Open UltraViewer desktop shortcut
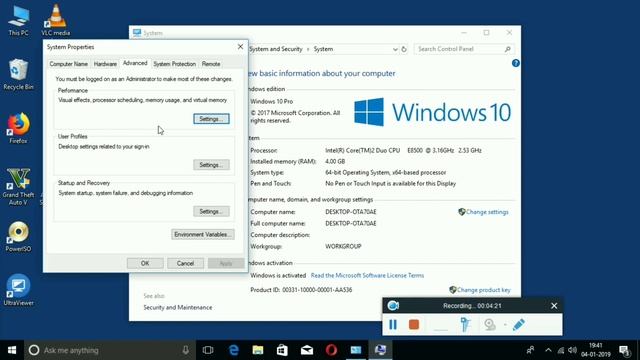The height and width of the screenshot is (360, 640). (x=18, y=290)
